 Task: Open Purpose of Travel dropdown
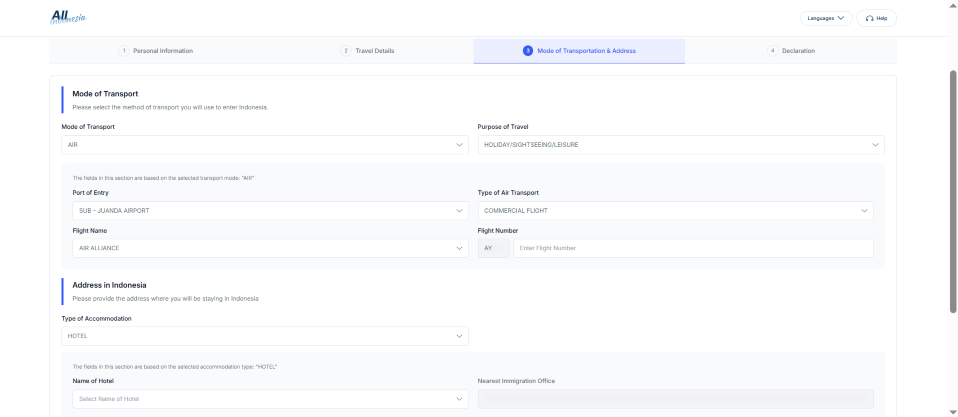pyautogui.click(x=681, y=145)
